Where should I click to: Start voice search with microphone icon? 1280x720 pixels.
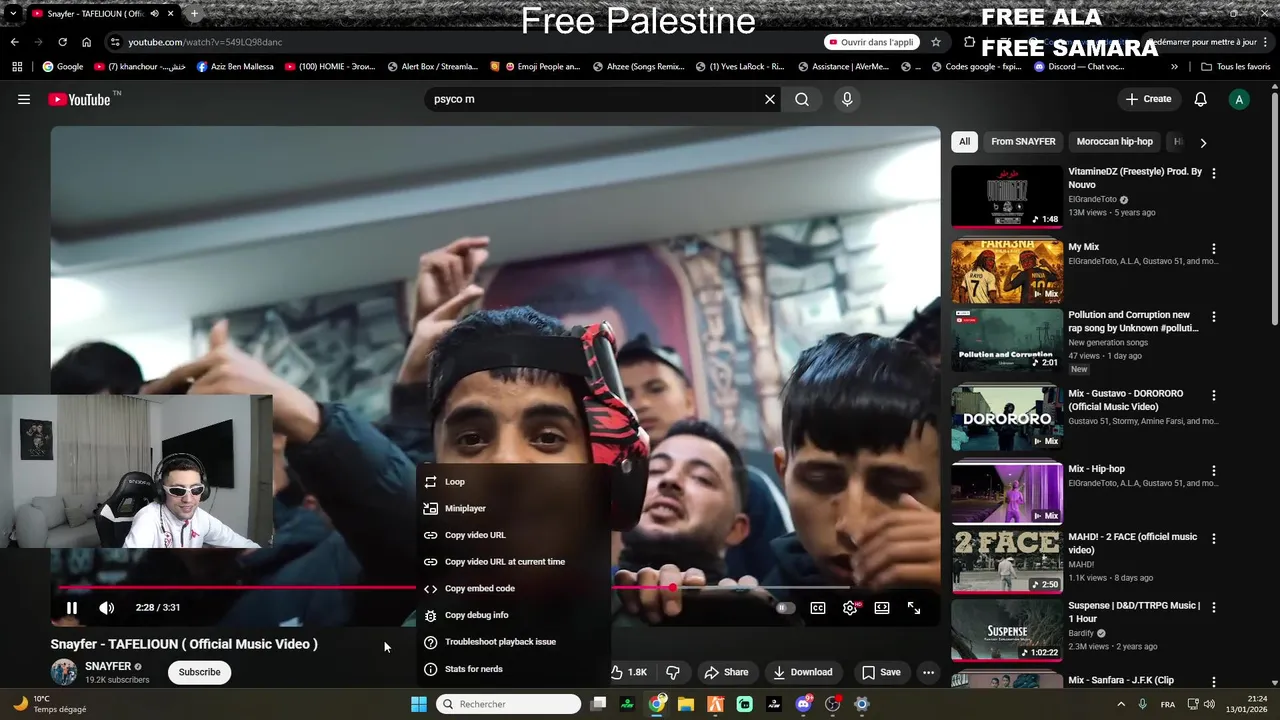click(x=847, y=99)
